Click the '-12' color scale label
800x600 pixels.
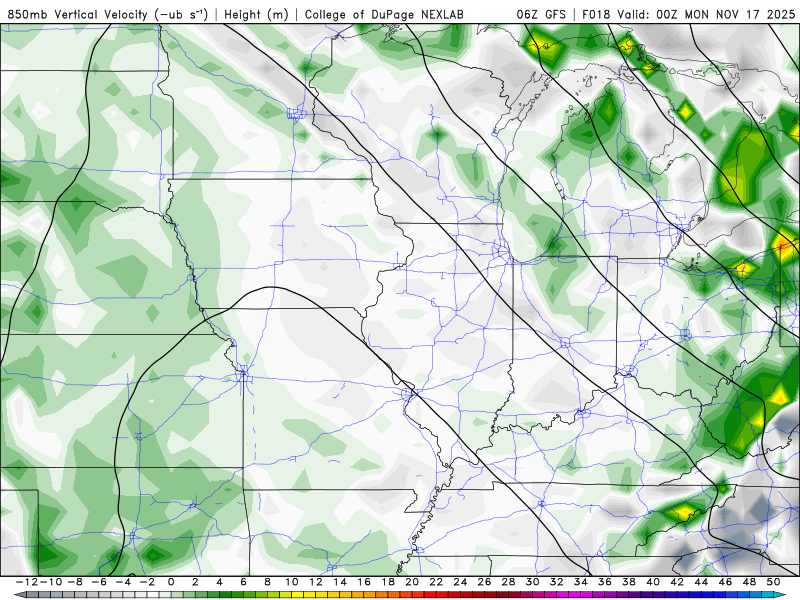27,582
